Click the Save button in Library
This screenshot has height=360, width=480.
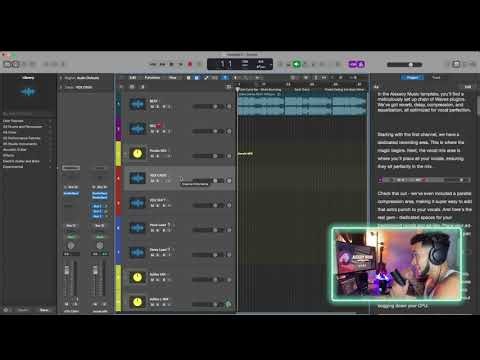(x=44, y=310)
